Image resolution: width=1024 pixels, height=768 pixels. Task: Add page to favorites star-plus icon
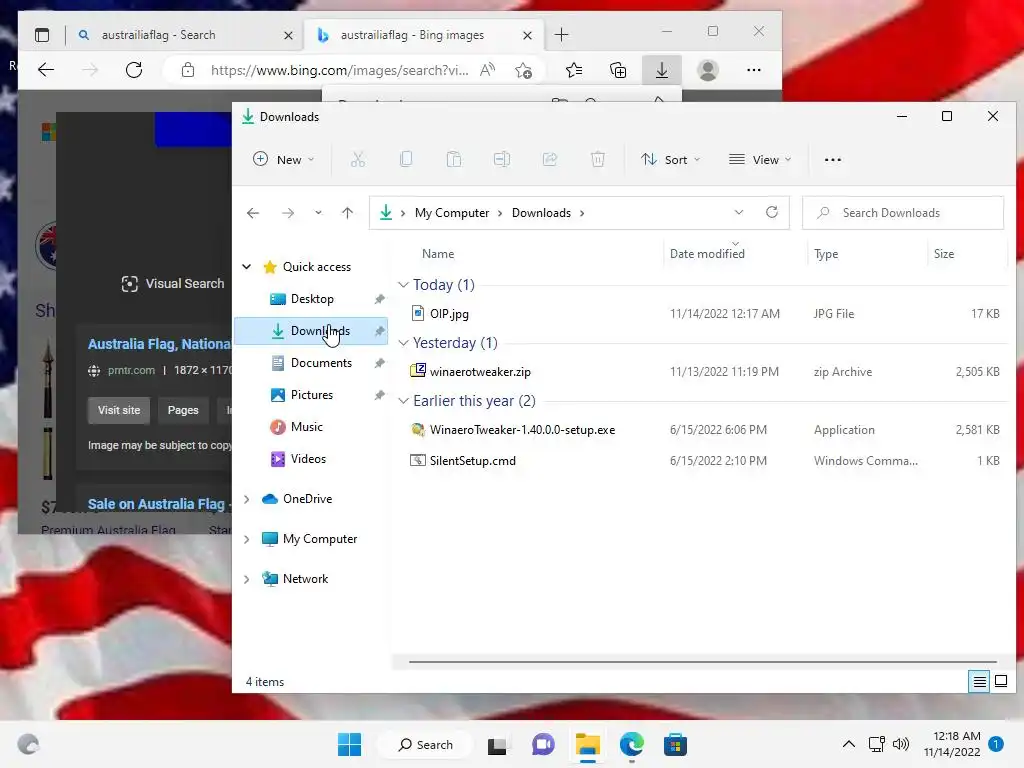pos(523,70)
